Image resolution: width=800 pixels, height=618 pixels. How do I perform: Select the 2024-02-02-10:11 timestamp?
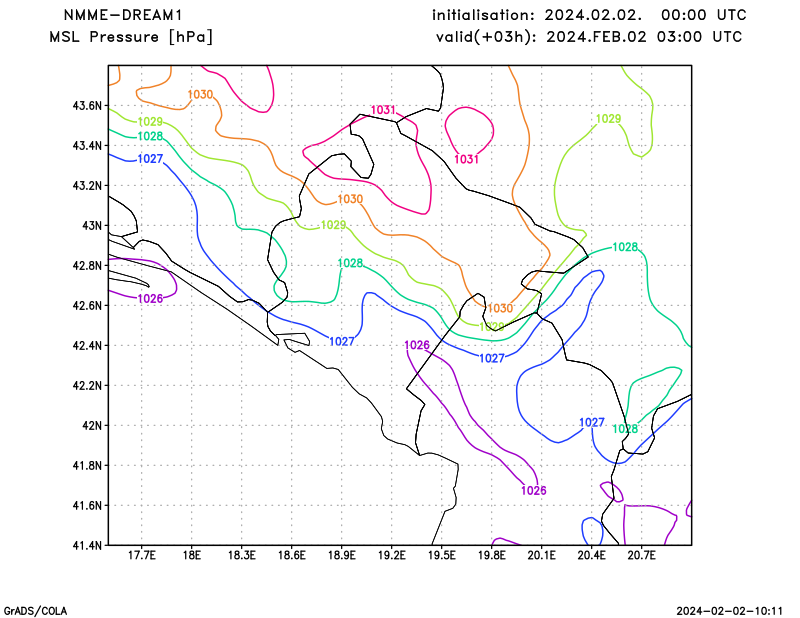[730, 611]
